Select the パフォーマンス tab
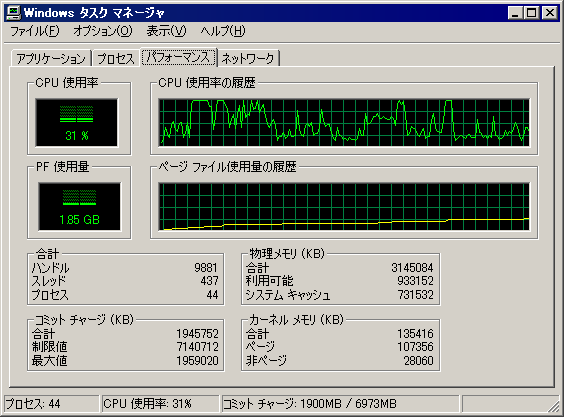This screenshot has width=564, height=417. 179,57
